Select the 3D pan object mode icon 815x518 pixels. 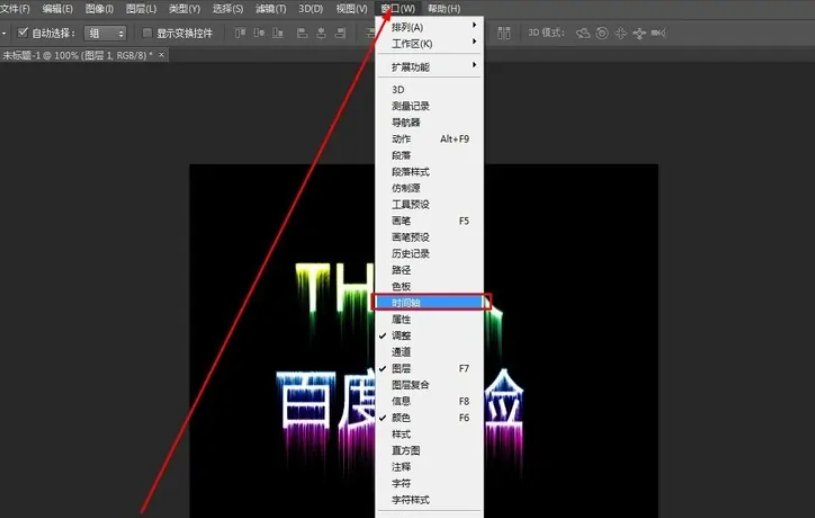click(621, 33)
